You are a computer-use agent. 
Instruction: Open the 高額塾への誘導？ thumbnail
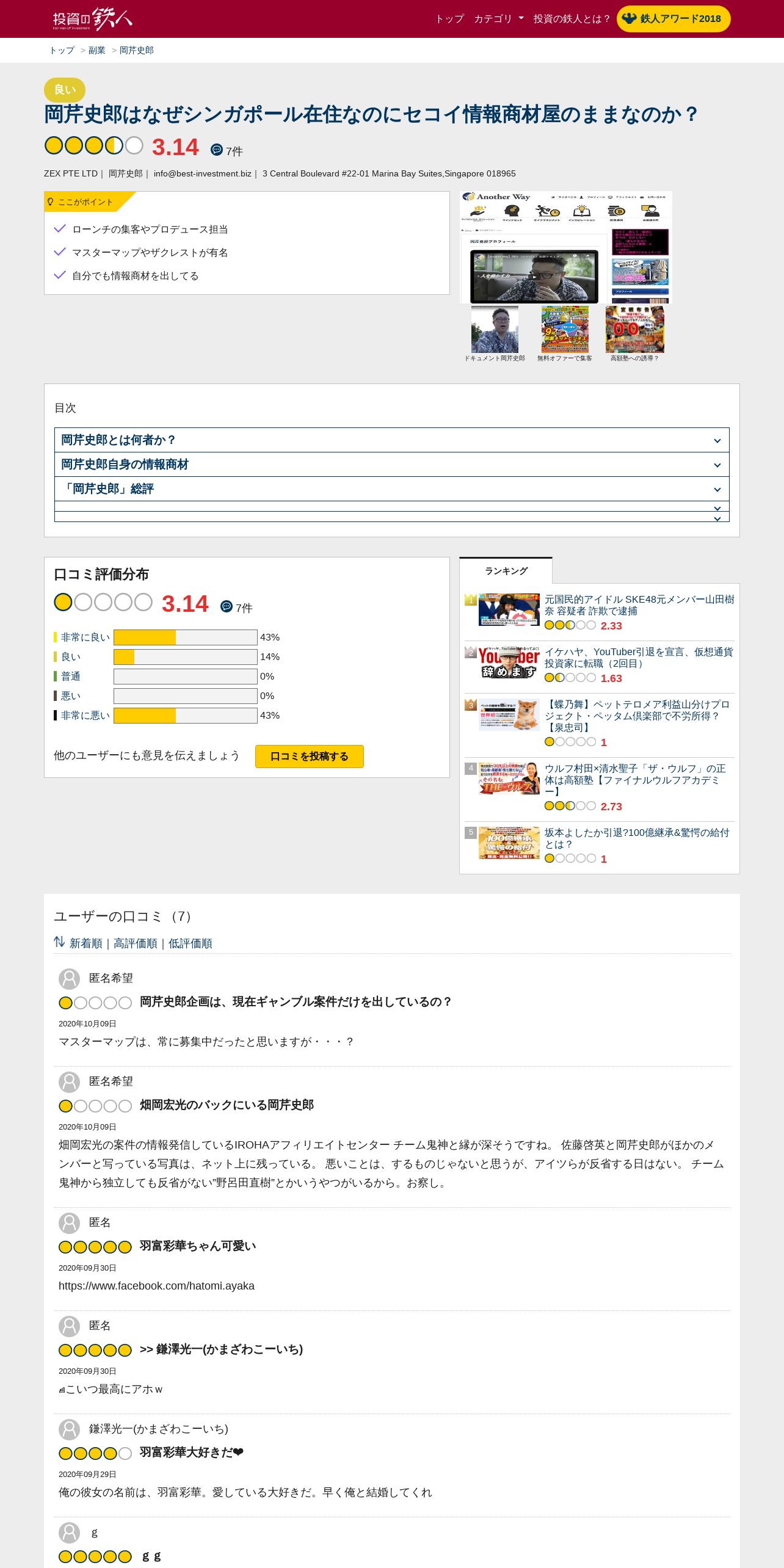(635, 330)
